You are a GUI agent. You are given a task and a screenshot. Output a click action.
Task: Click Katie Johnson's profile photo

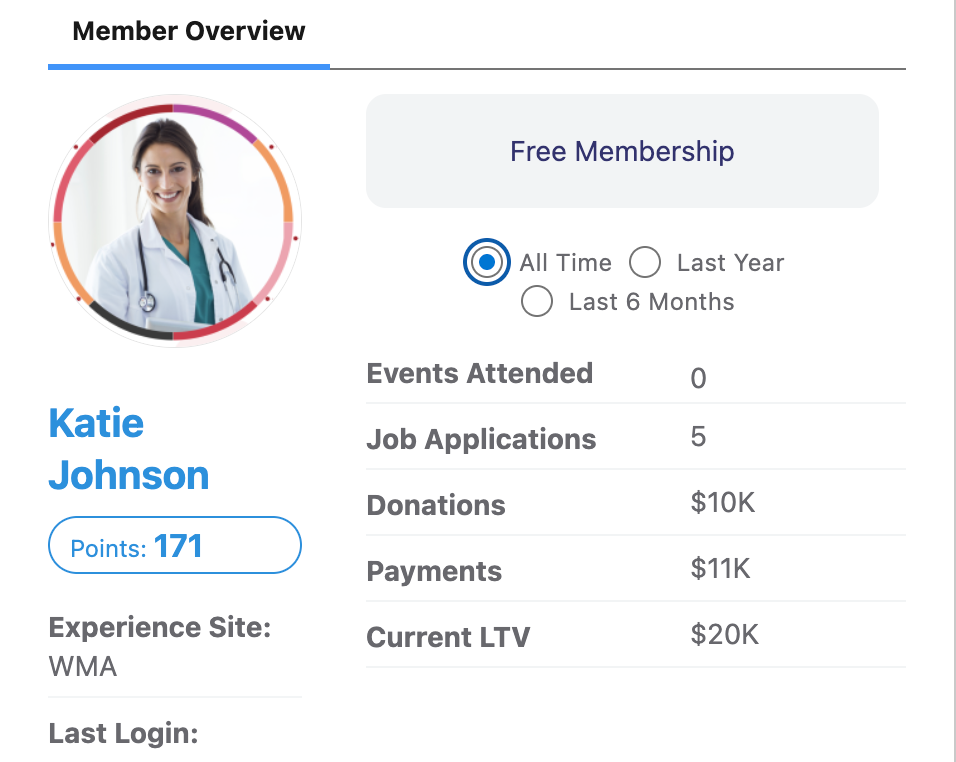tap(175, 220)
